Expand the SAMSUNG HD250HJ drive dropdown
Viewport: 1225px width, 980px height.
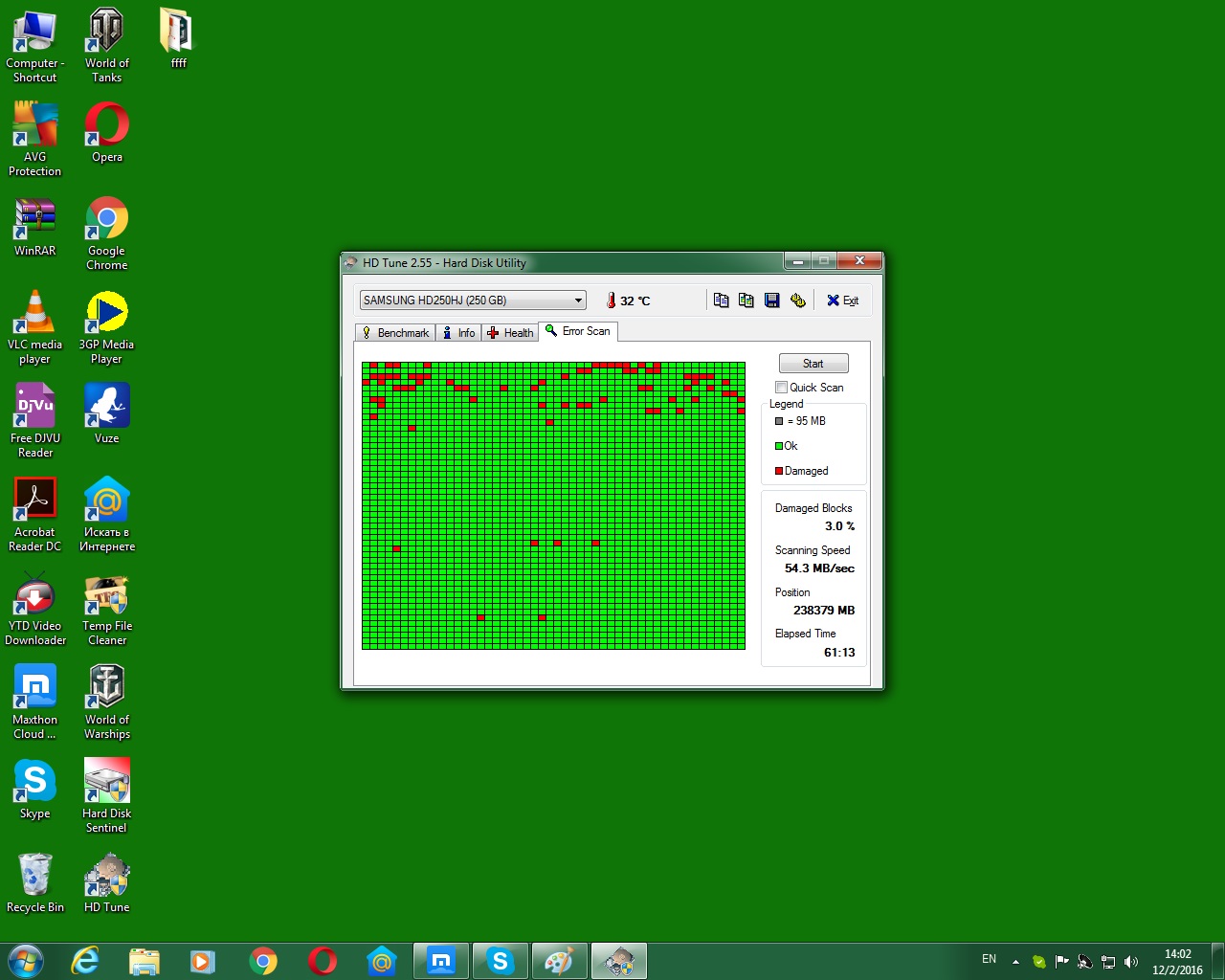click(x=578, y=301)
